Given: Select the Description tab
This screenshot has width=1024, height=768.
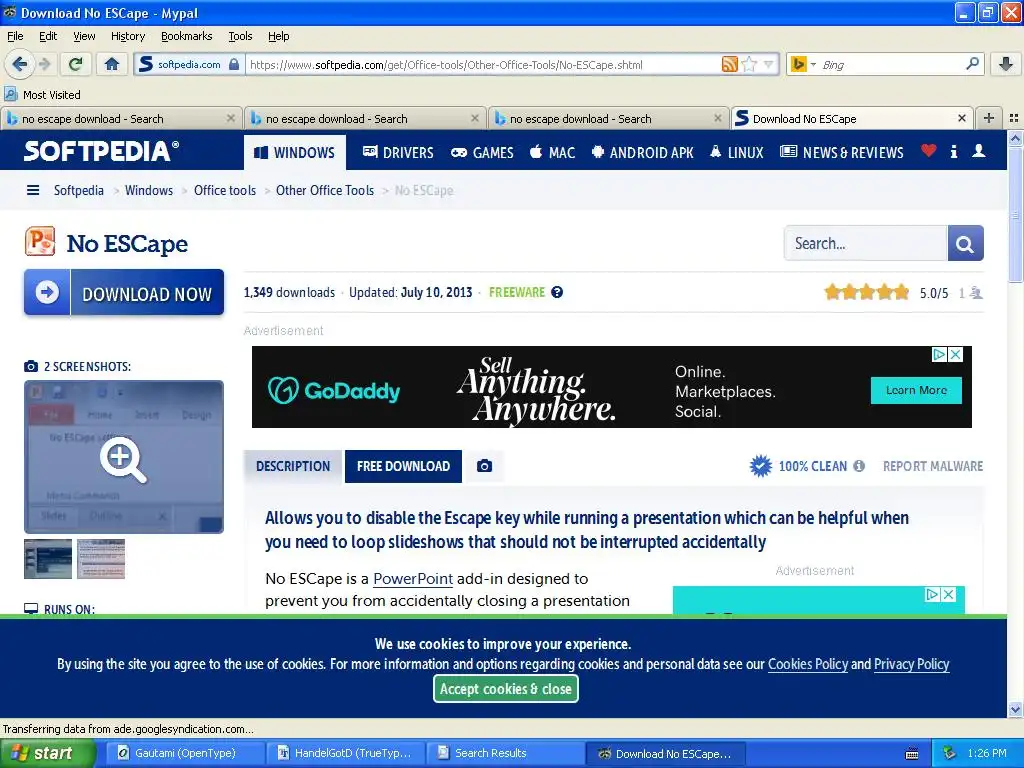Looking at the screenshot, I should (293, 466).
